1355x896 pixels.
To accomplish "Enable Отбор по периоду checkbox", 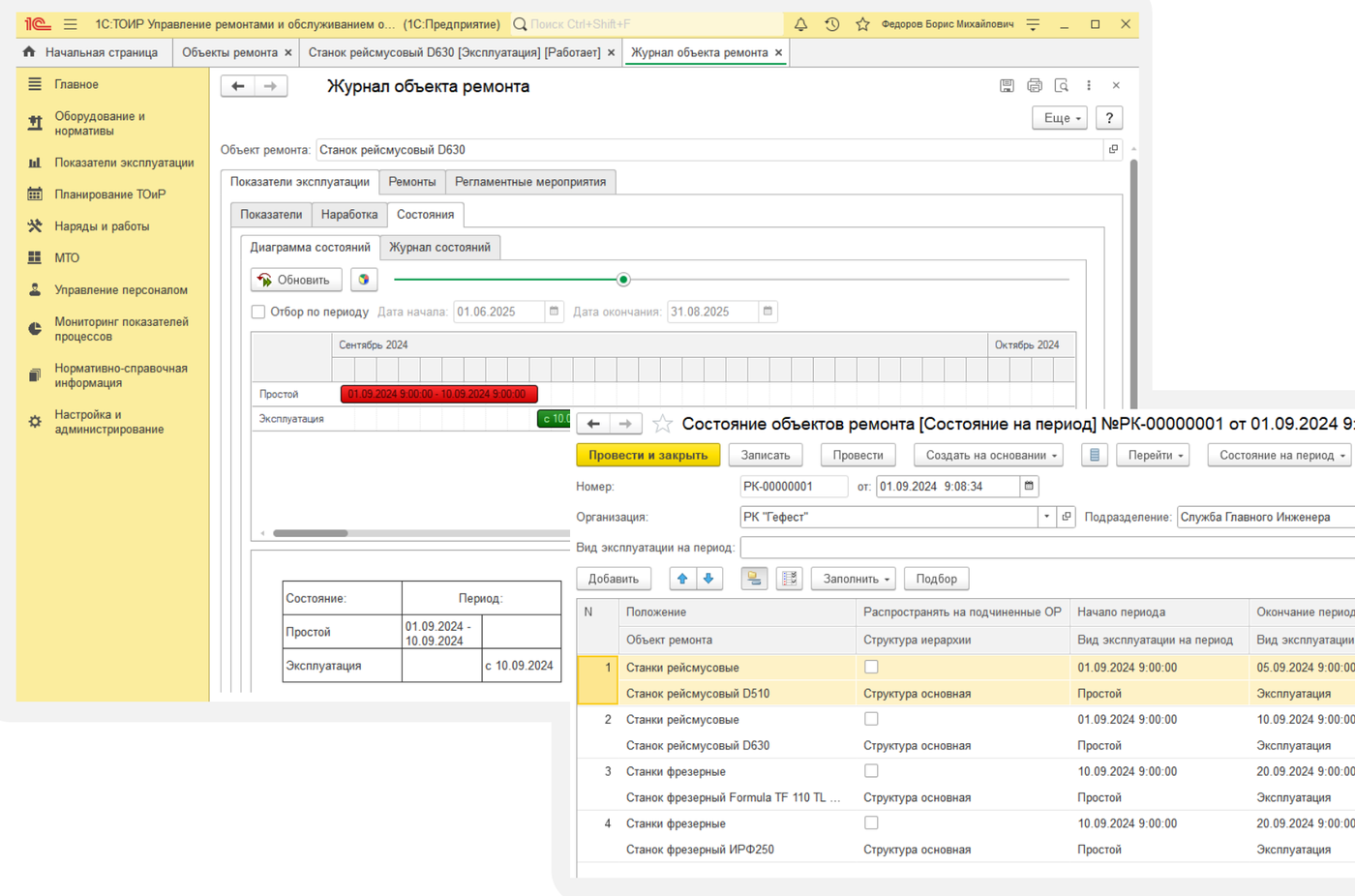I will [x=258, y=312].
